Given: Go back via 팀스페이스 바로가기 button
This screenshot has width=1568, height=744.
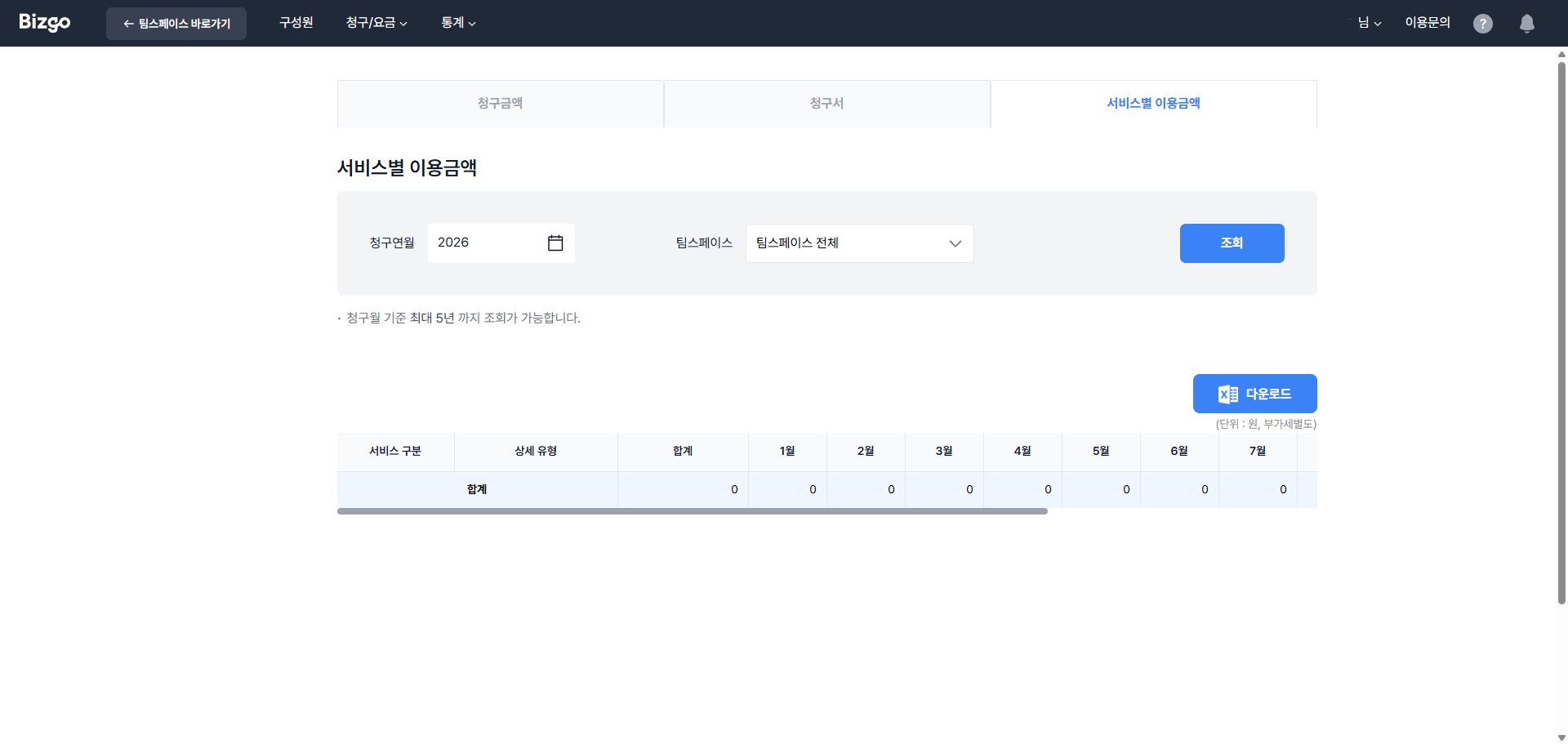Looking at the screenshot, I should [x=176, y=24].
